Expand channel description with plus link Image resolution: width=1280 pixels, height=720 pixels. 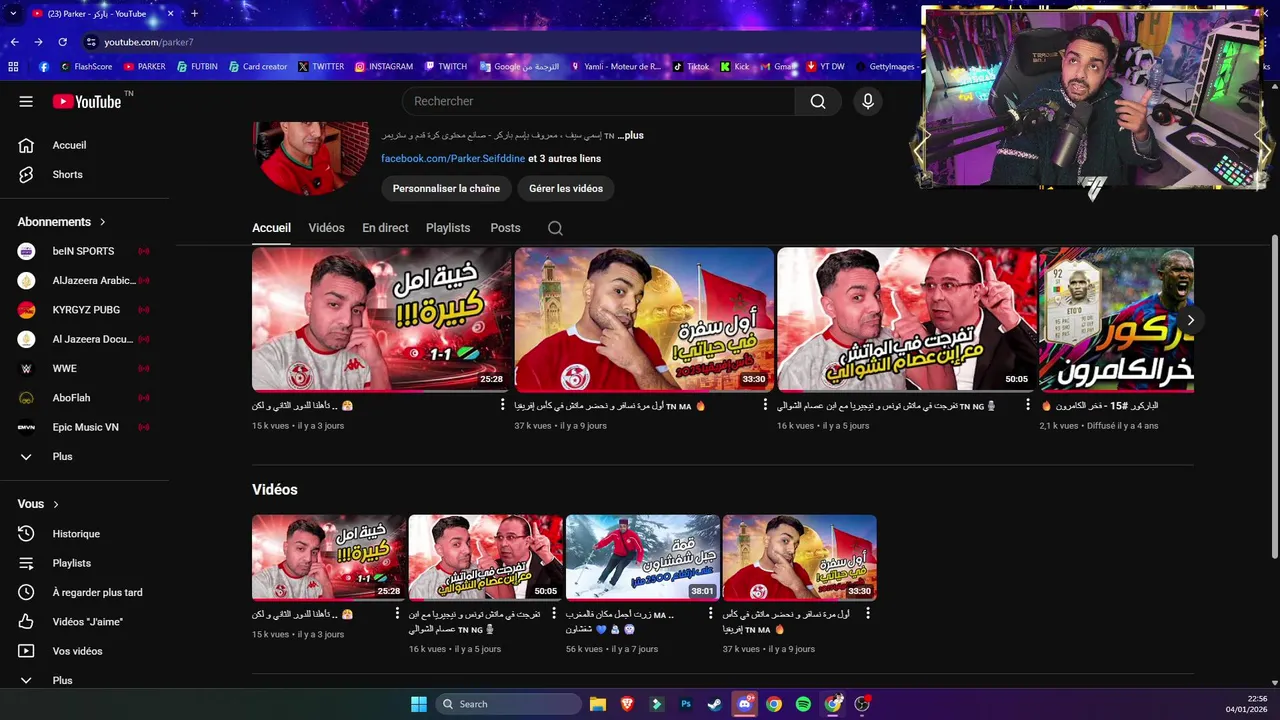[x=630, y=135]
